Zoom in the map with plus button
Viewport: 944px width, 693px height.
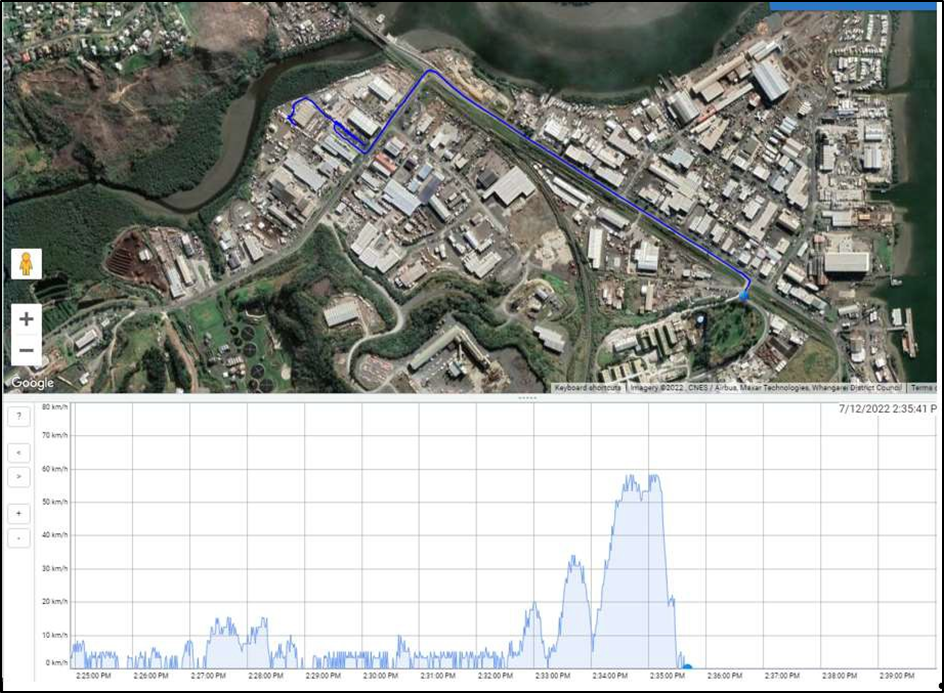pyautogui.click(x=26, y=320)
